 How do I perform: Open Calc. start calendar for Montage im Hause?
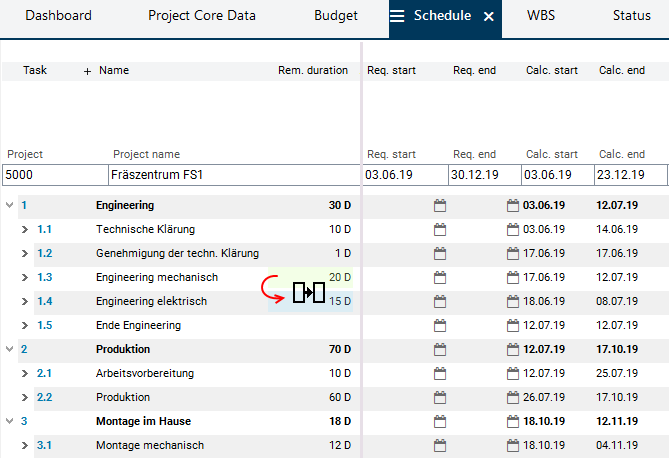tap(514, 422)
